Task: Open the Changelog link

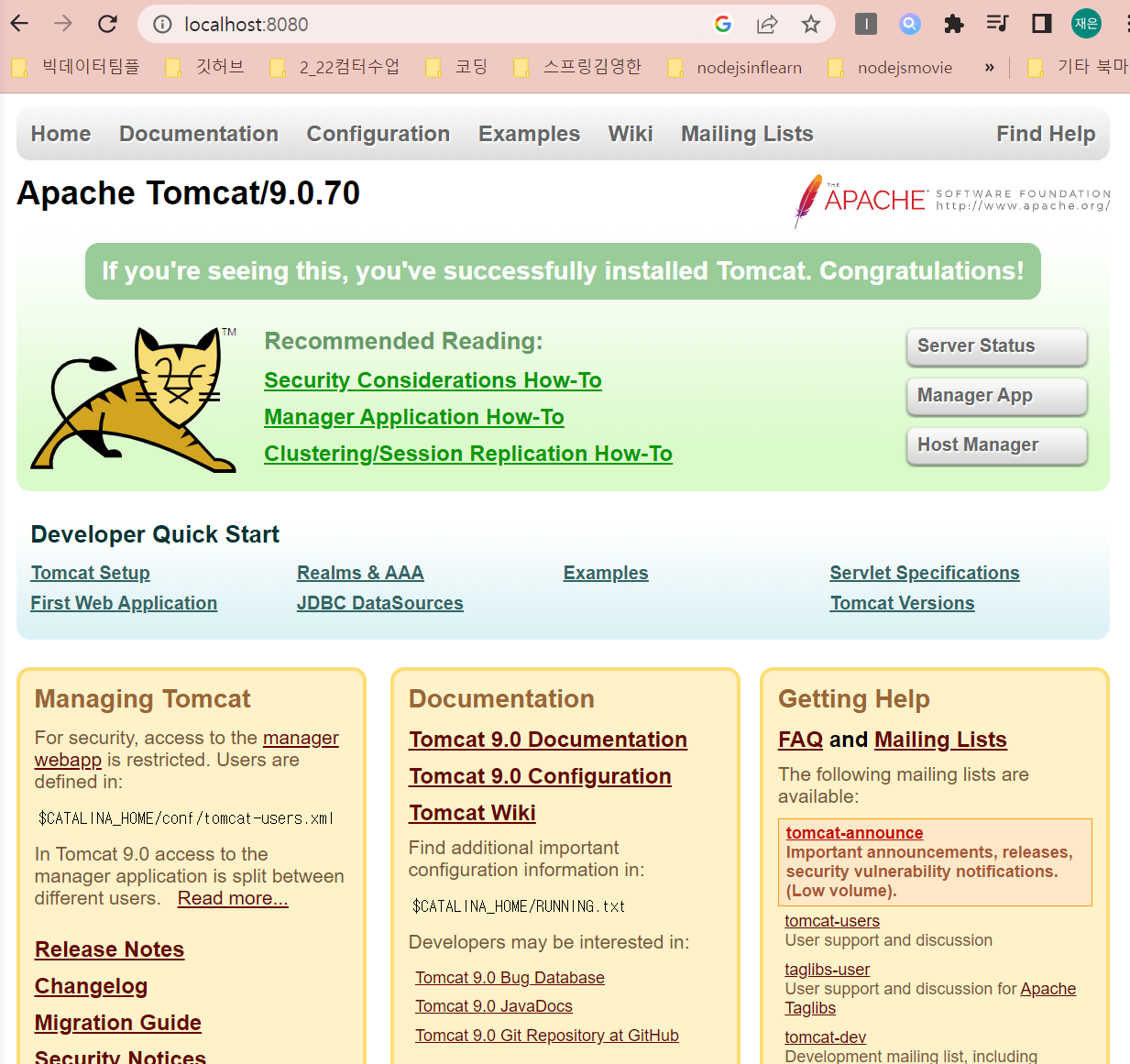Action: 91,986
